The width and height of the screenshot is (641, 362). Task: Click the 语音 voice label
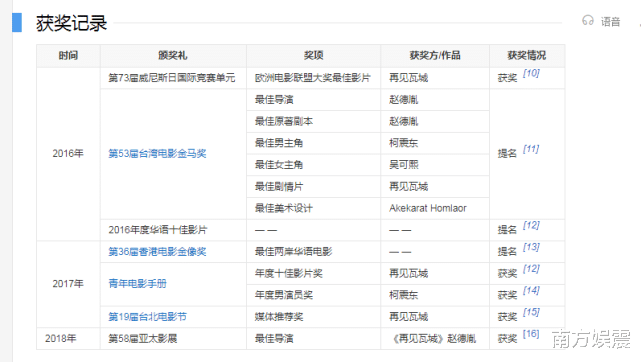tap(610, 22)
